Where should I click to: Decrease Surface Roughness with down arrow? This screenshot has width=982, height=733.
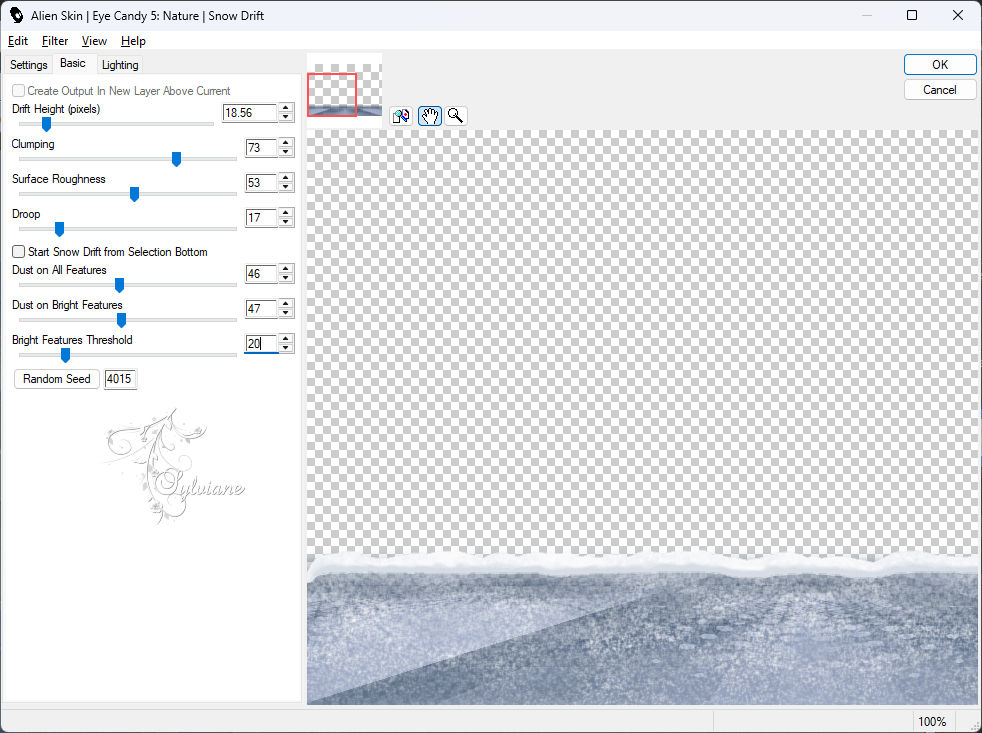[x=286, y=187]
